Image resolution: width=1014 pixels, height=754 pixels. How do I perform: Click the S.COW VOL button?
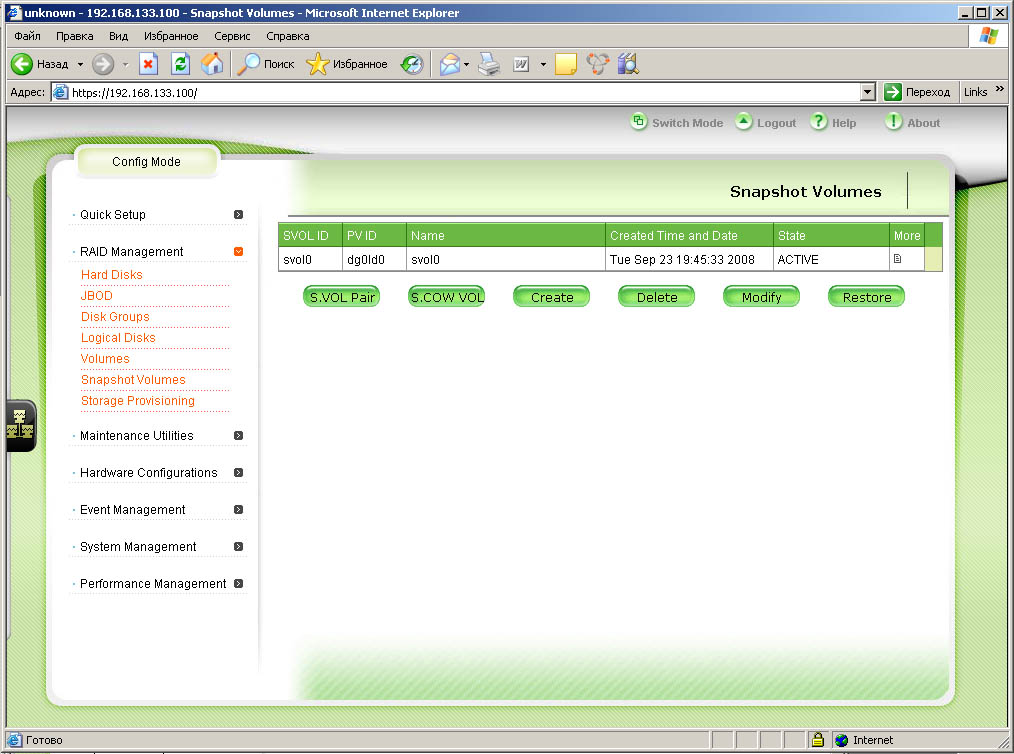[x=447, y=297]
